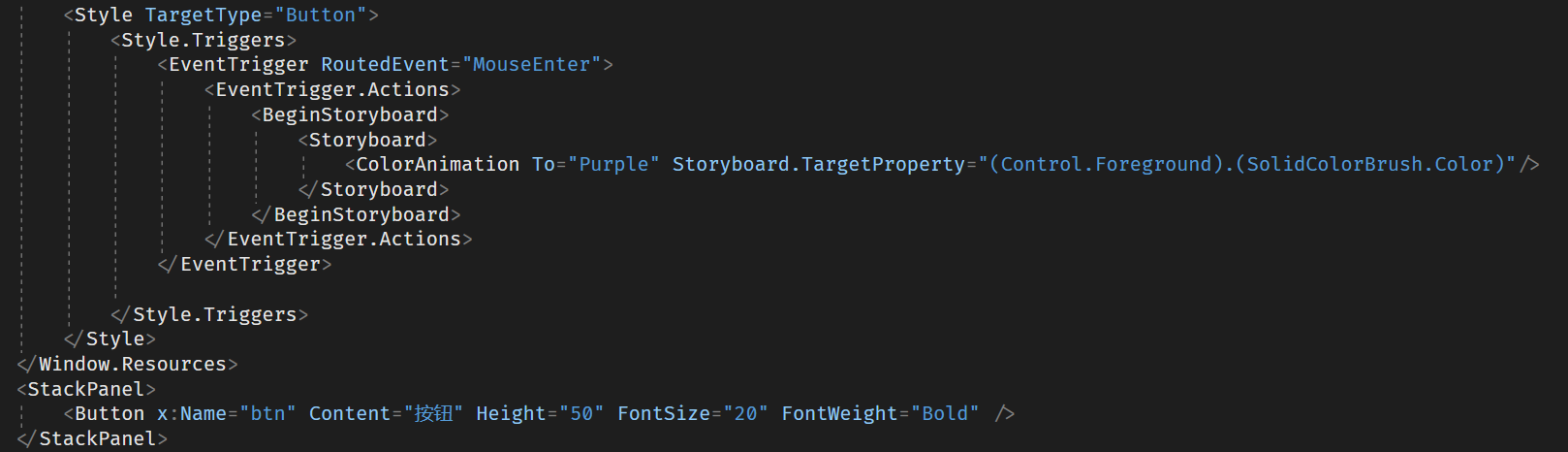The image size is (1568, 452).
Task: Click the FontWeight value "Bold"
Action: (945, 413)
